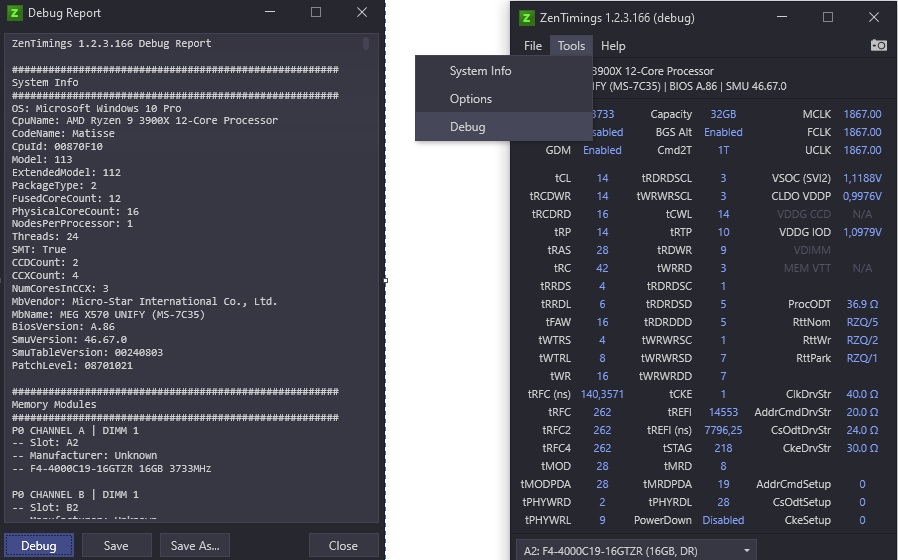Click the CLDO VDDP value 0,9976V
898x560 pixels.
tap(862, 196)
